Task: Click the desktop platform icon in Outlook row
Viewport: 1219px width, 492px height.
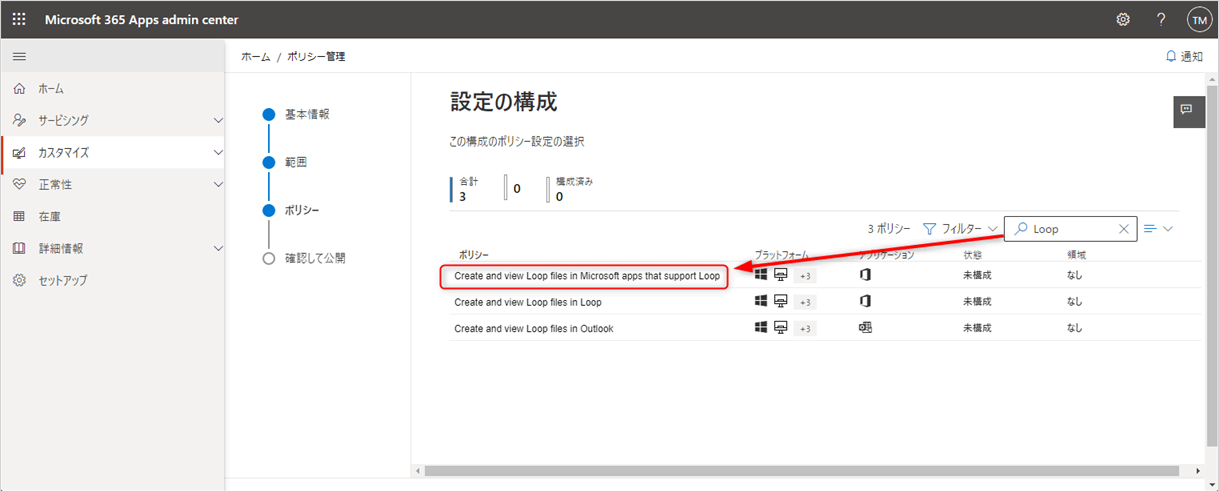Action: 781,327
